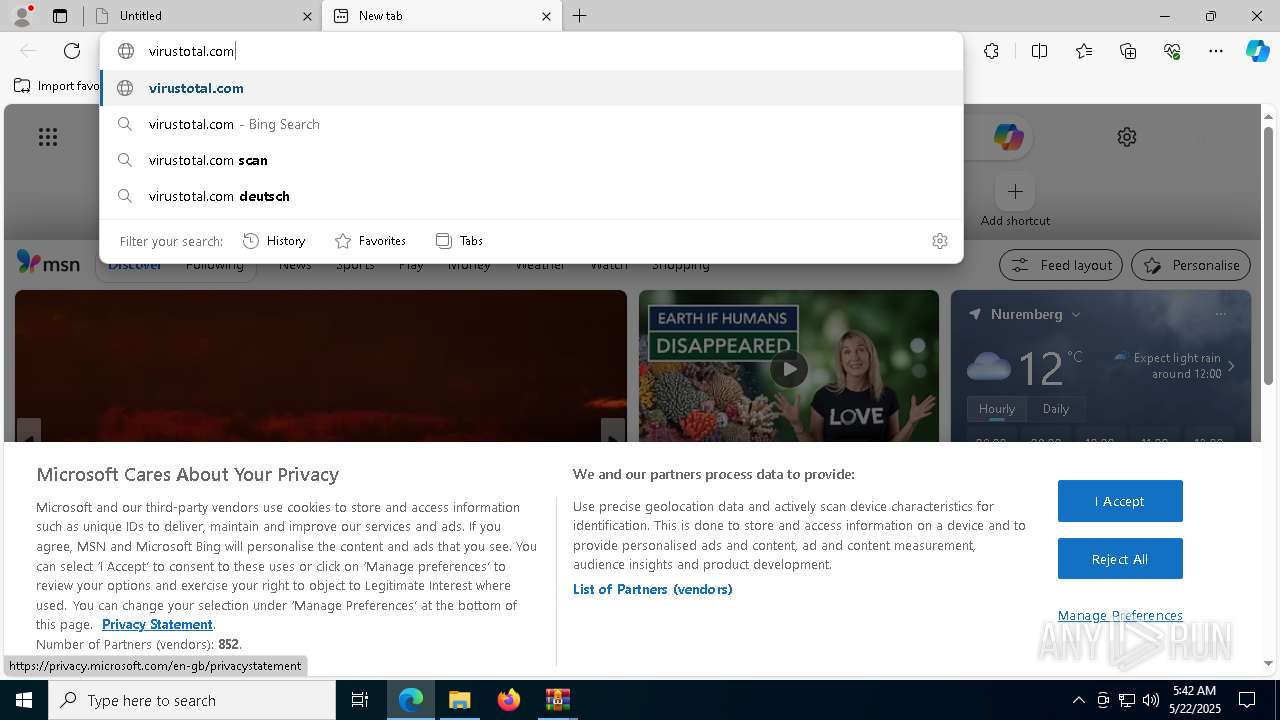Open the notification center icon

click(x=1247, y=700)
